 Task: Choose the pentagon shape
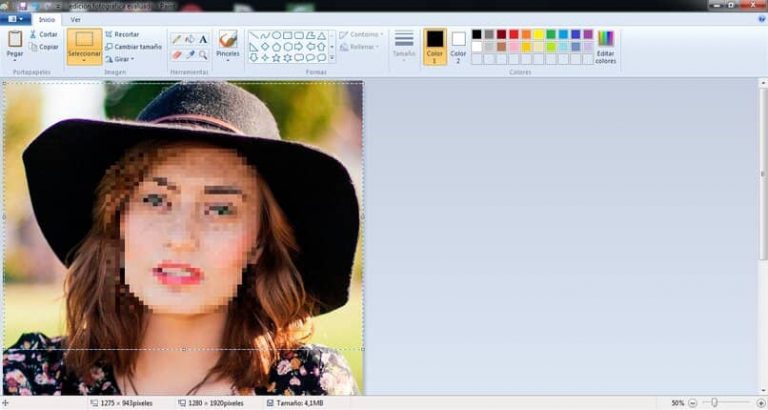click(276, 47)
